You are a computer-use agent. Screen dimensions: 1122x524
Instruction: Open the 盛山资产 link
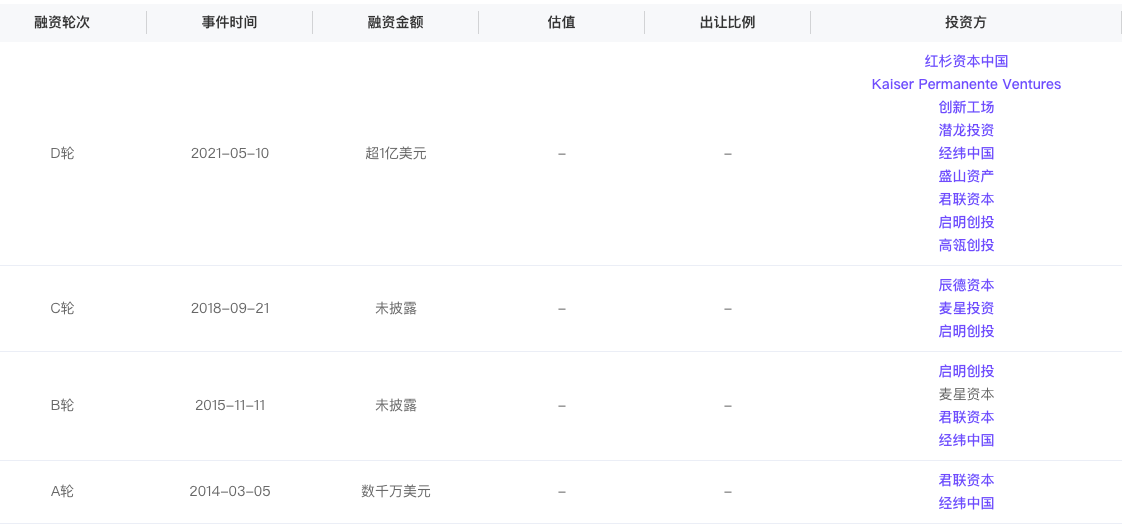coord(966,176)
